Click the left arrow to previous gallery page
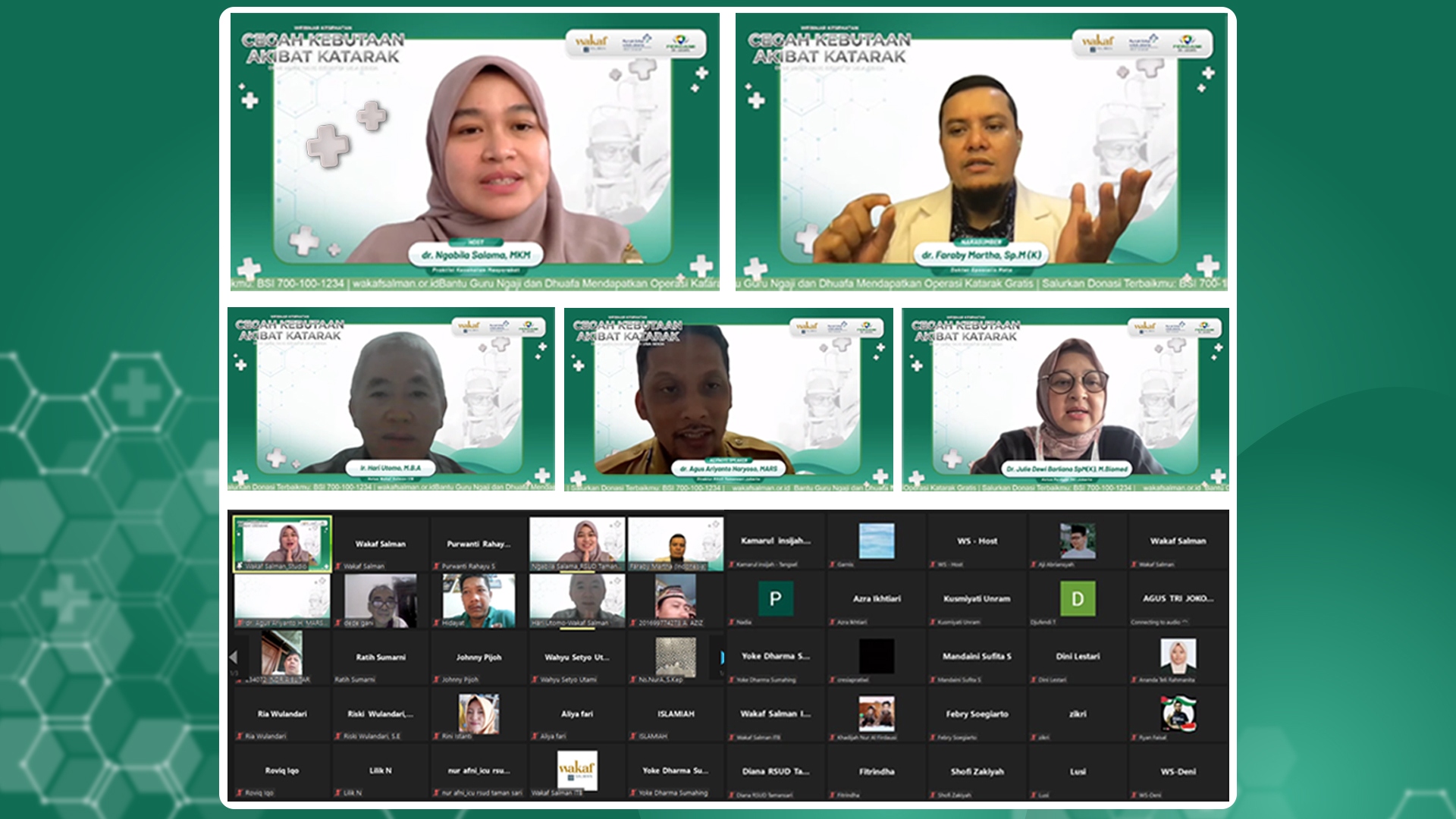Image resolution: width=1456 pixels, height=819 pixels. coord(234,657)
